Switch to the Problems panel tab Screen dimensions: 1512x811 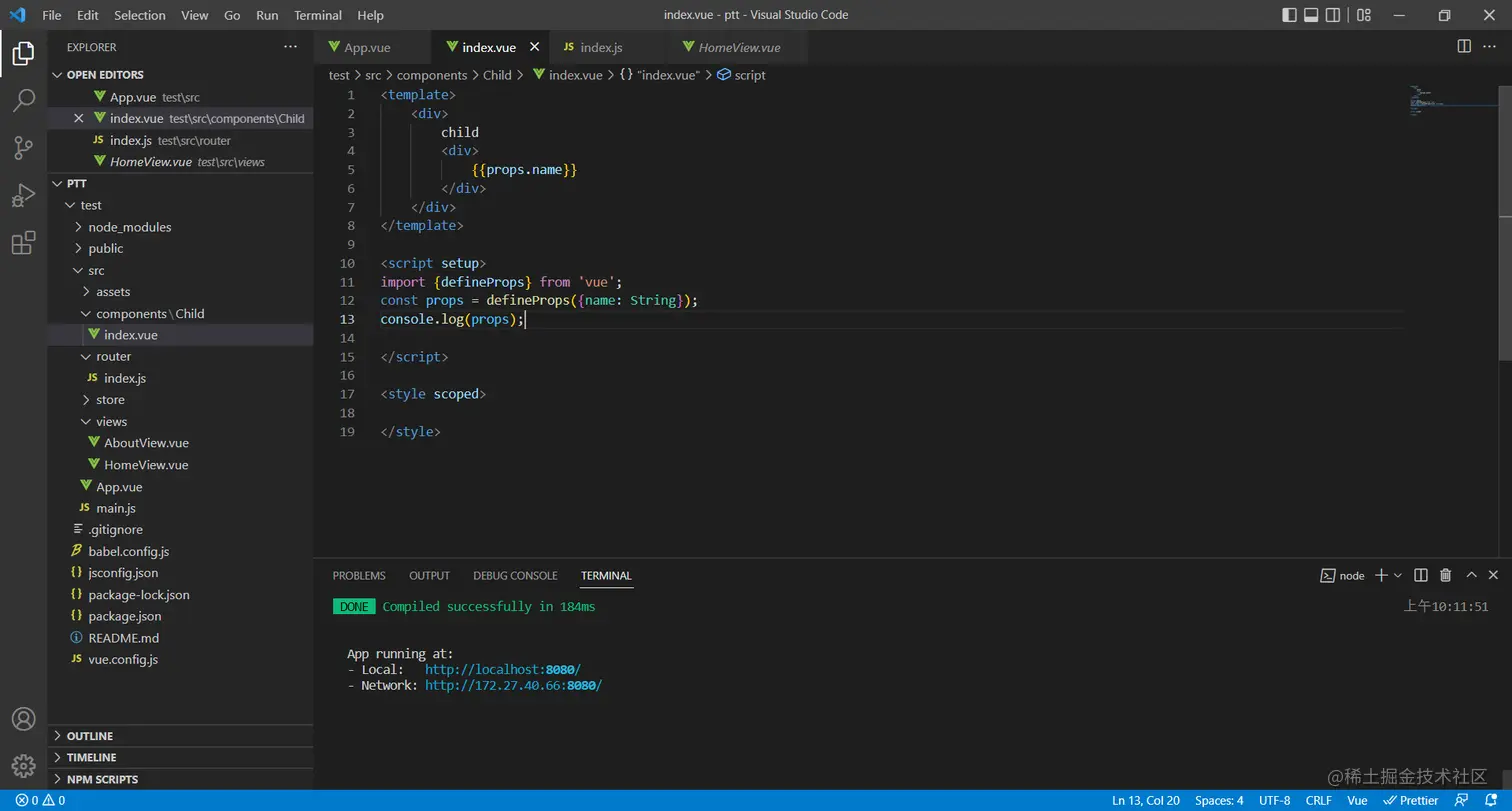(x=359, y=575)
